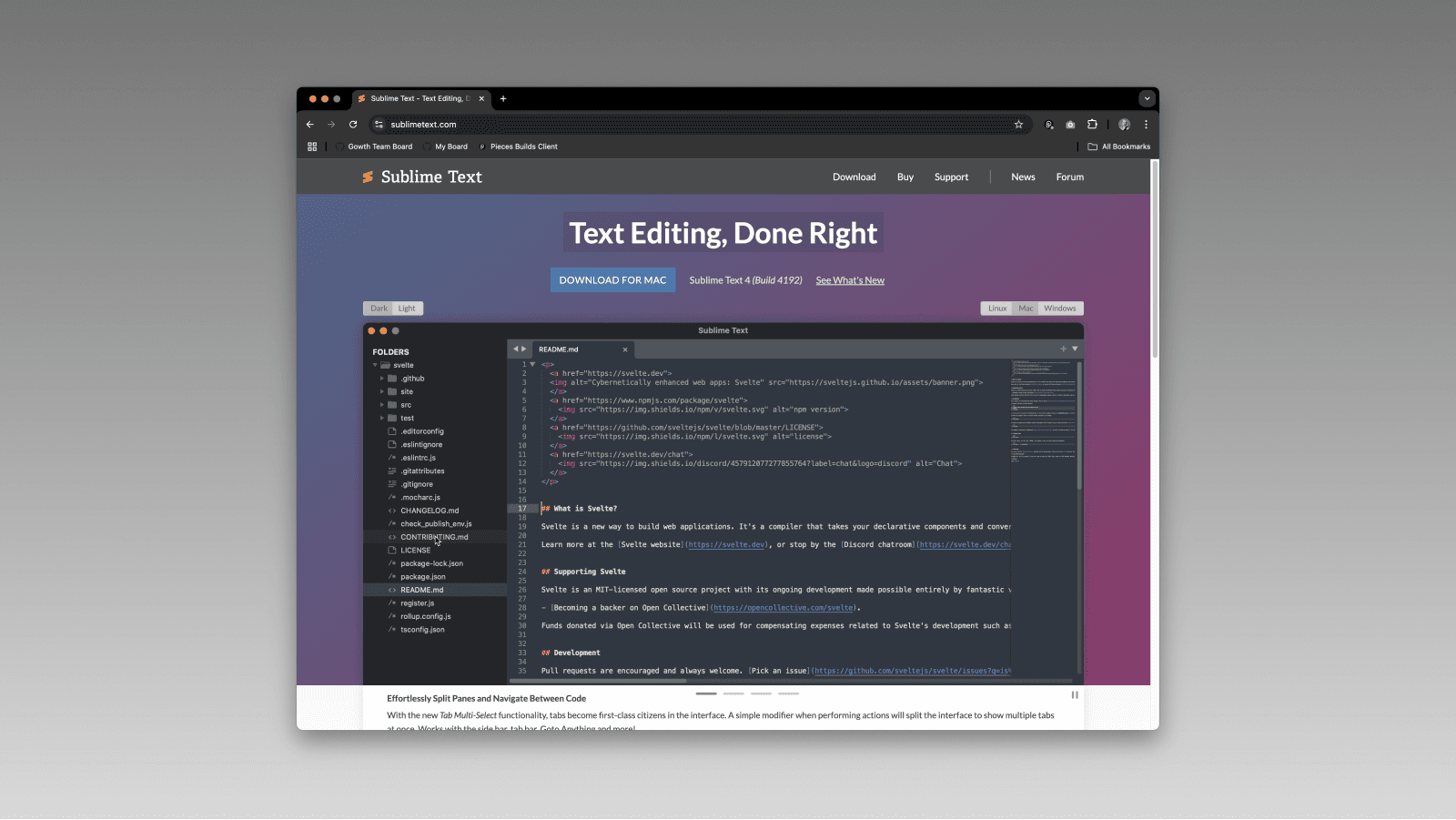The width and height of the screenshot is (1456, 820).
Task: Open the Download nav link
Action: tap(854, 177)
